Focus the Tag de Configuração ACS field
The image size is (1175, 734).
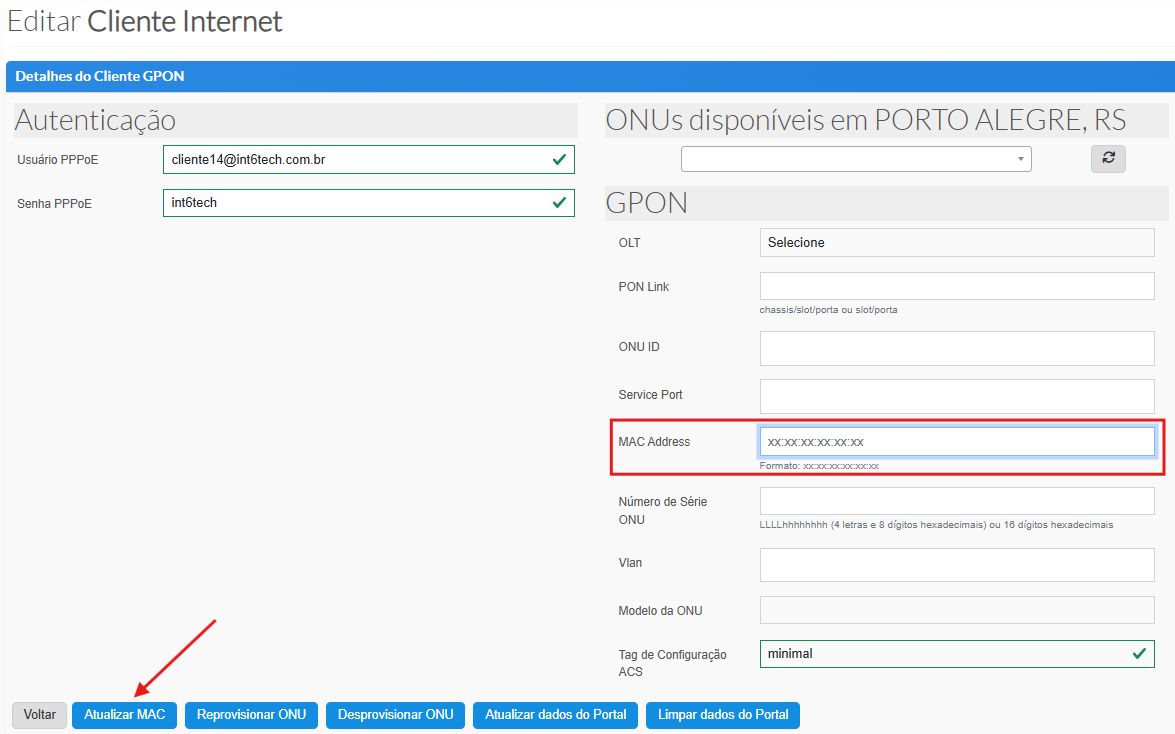[945, 654]
